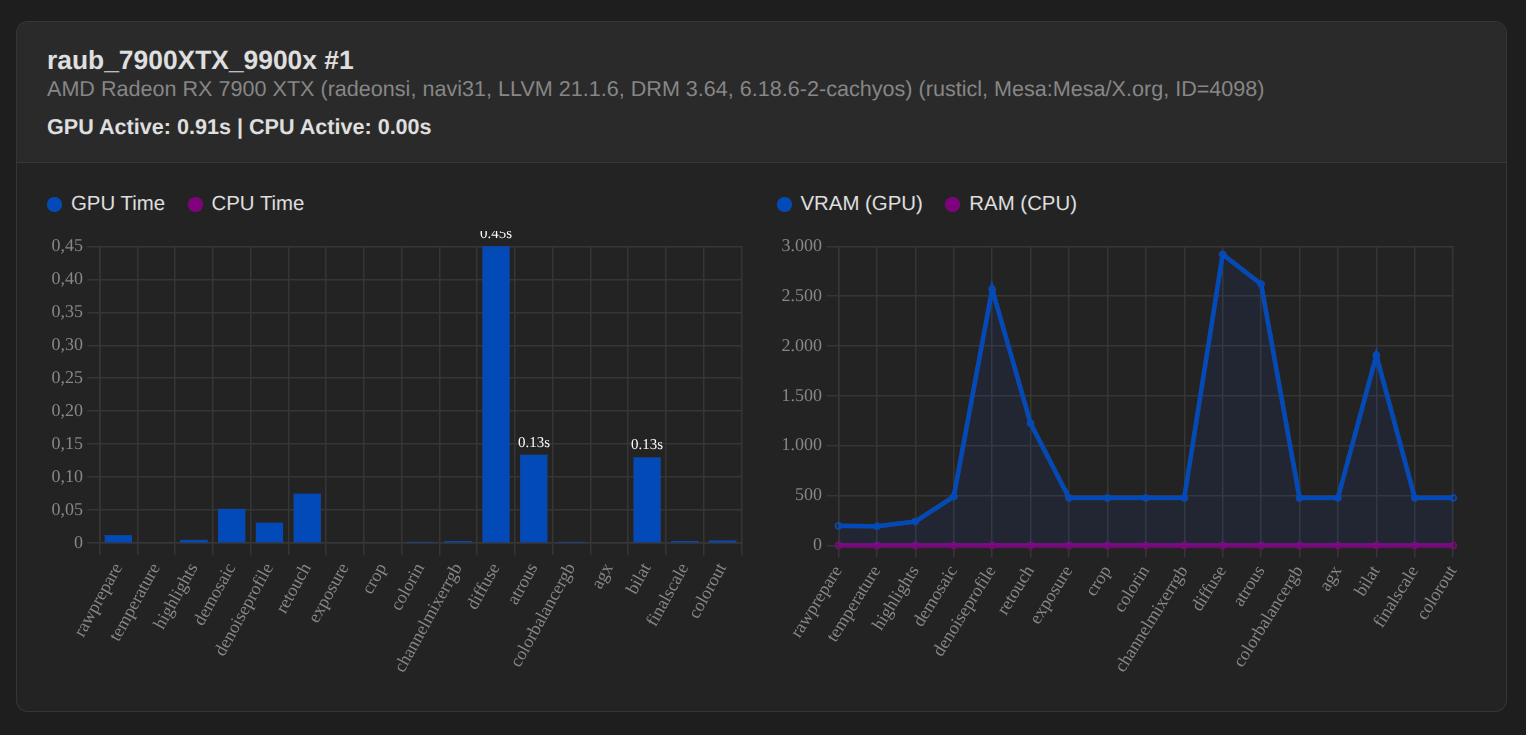
Task: Click the AMD Radeon RX 7900 XTX device description
Action: point(656,89)
